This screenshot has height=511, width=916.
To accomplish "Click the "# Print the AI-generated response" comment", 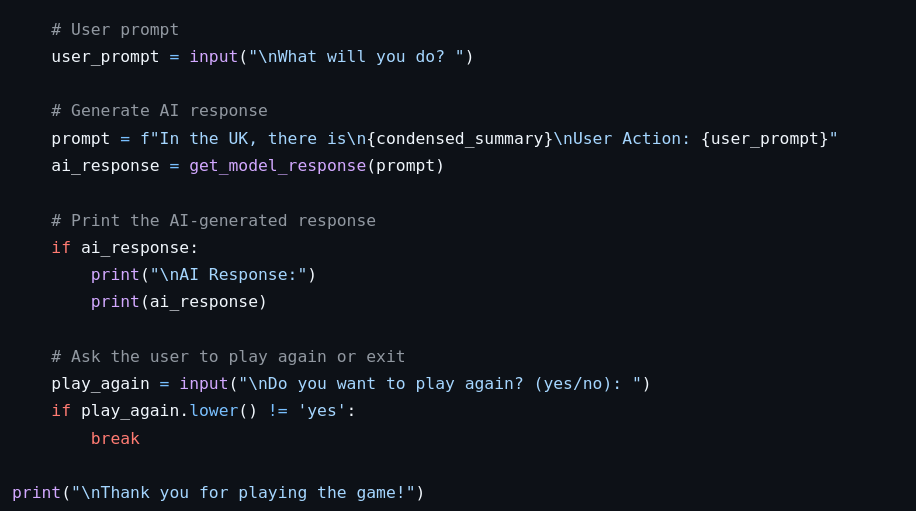I will [x=213, y=220].
